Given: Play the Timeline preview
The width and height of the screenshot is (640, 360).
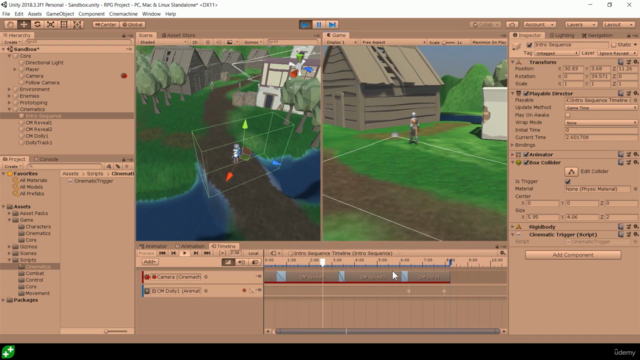Looking at the screenshot, I should (184, 253).
